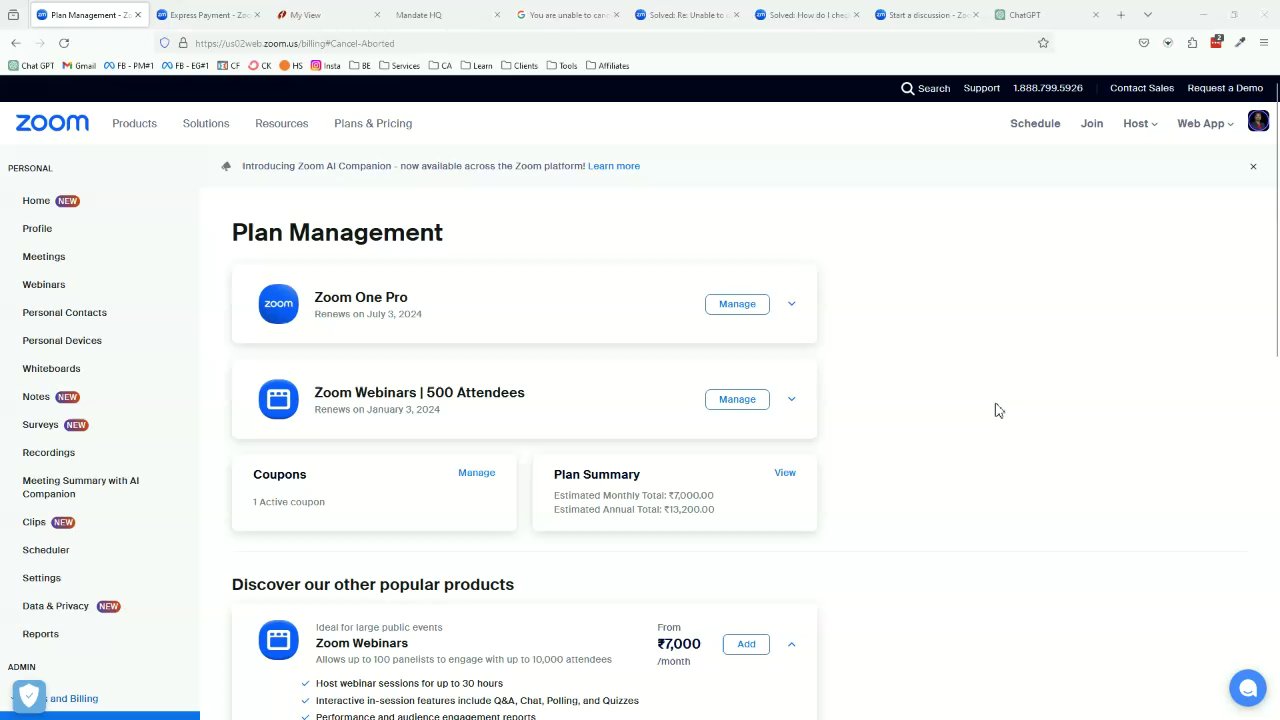The image size is (1280, 720).
Task: Reload the page with the refresh button
Action: [64, 43]
